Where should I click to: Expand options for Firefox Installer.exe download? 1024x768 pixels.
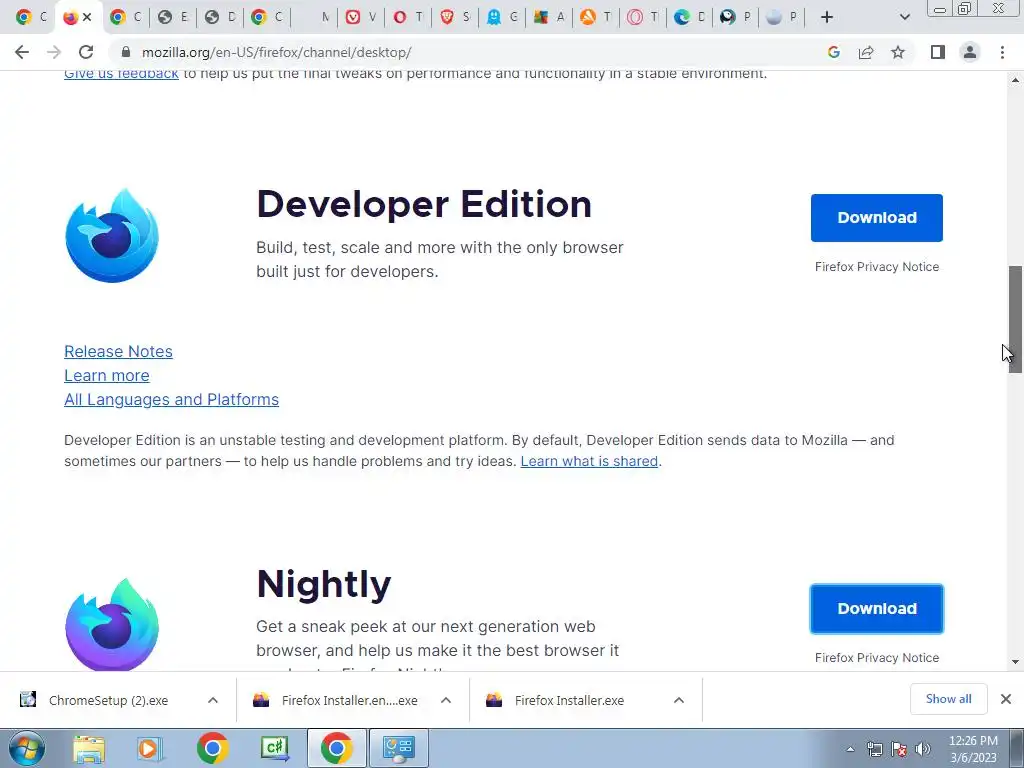679,700
